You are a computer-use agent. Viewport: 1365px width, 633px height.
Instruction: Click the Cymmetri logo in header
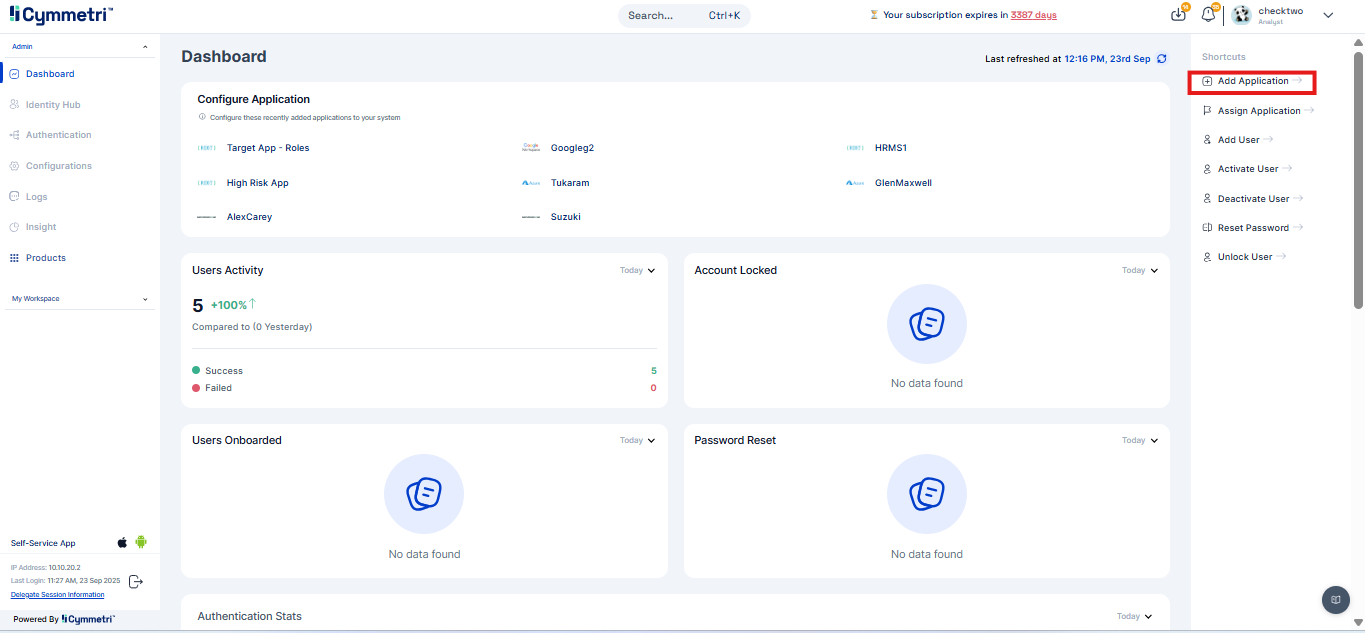click(x=61, y=15)
